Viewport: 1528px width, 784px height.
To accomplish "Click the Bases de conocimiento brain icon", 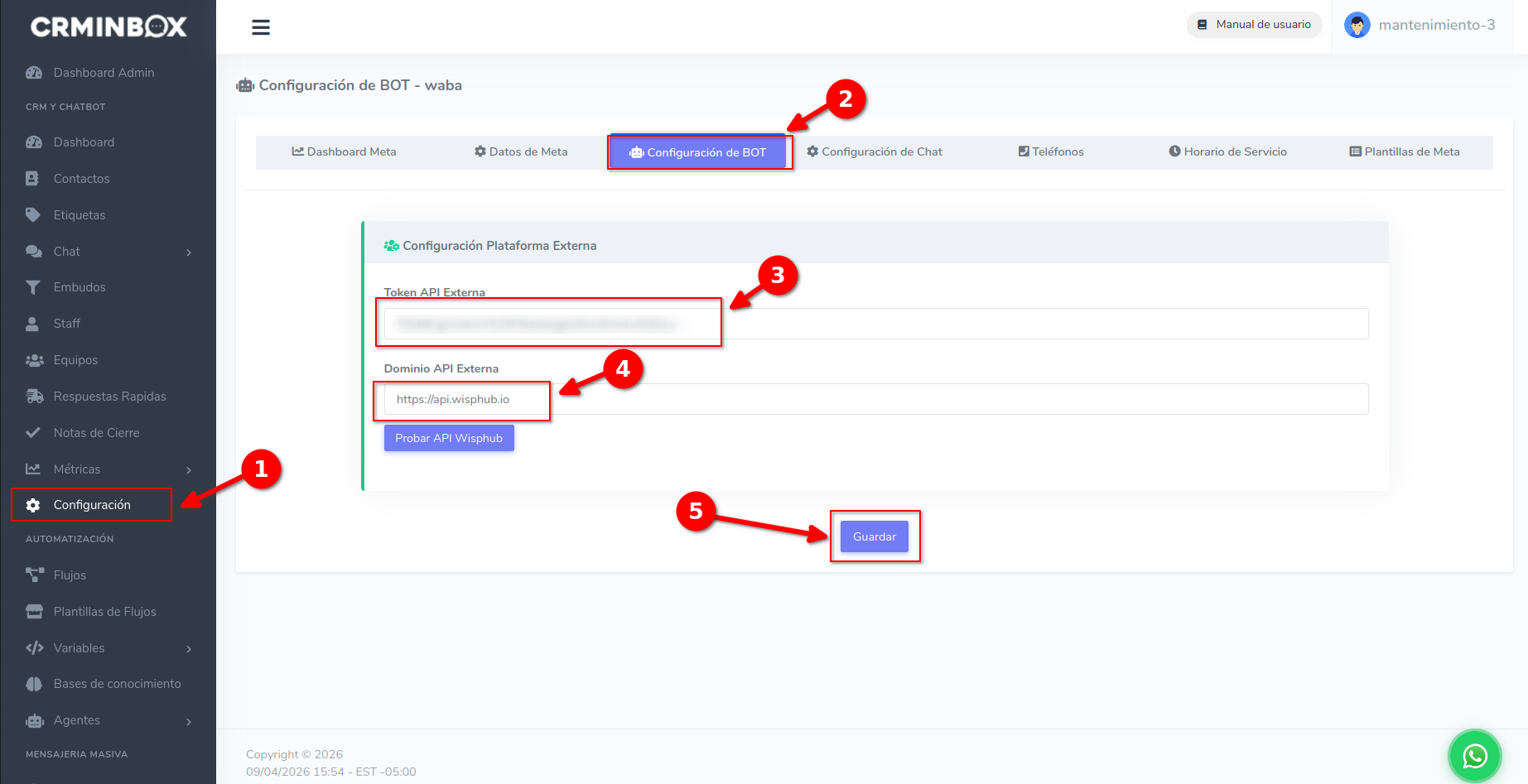I will (34, 684).
